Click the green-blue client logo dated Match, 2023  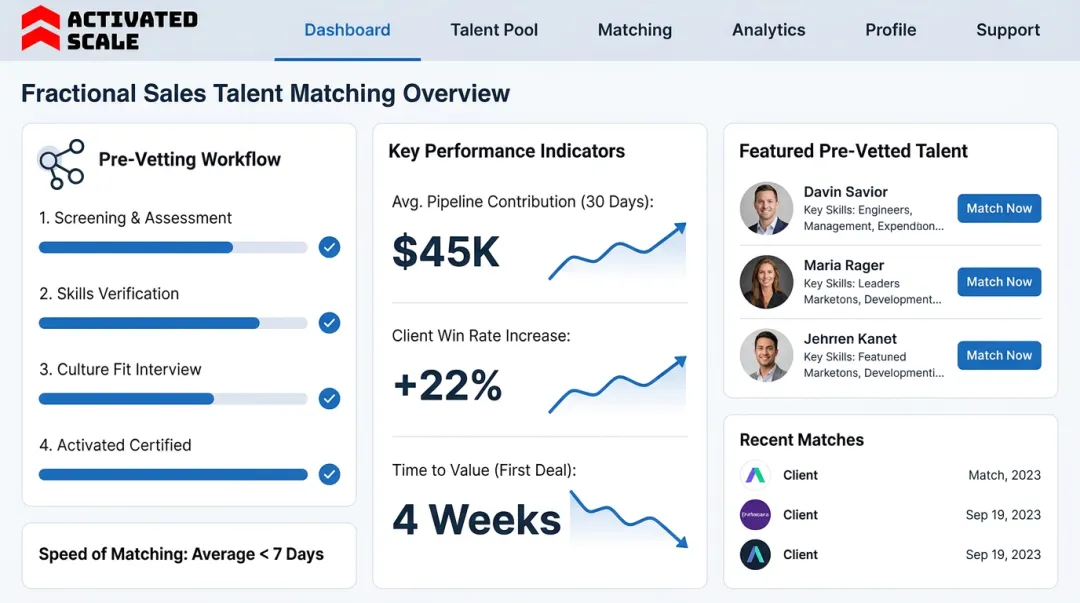[755, 475]
